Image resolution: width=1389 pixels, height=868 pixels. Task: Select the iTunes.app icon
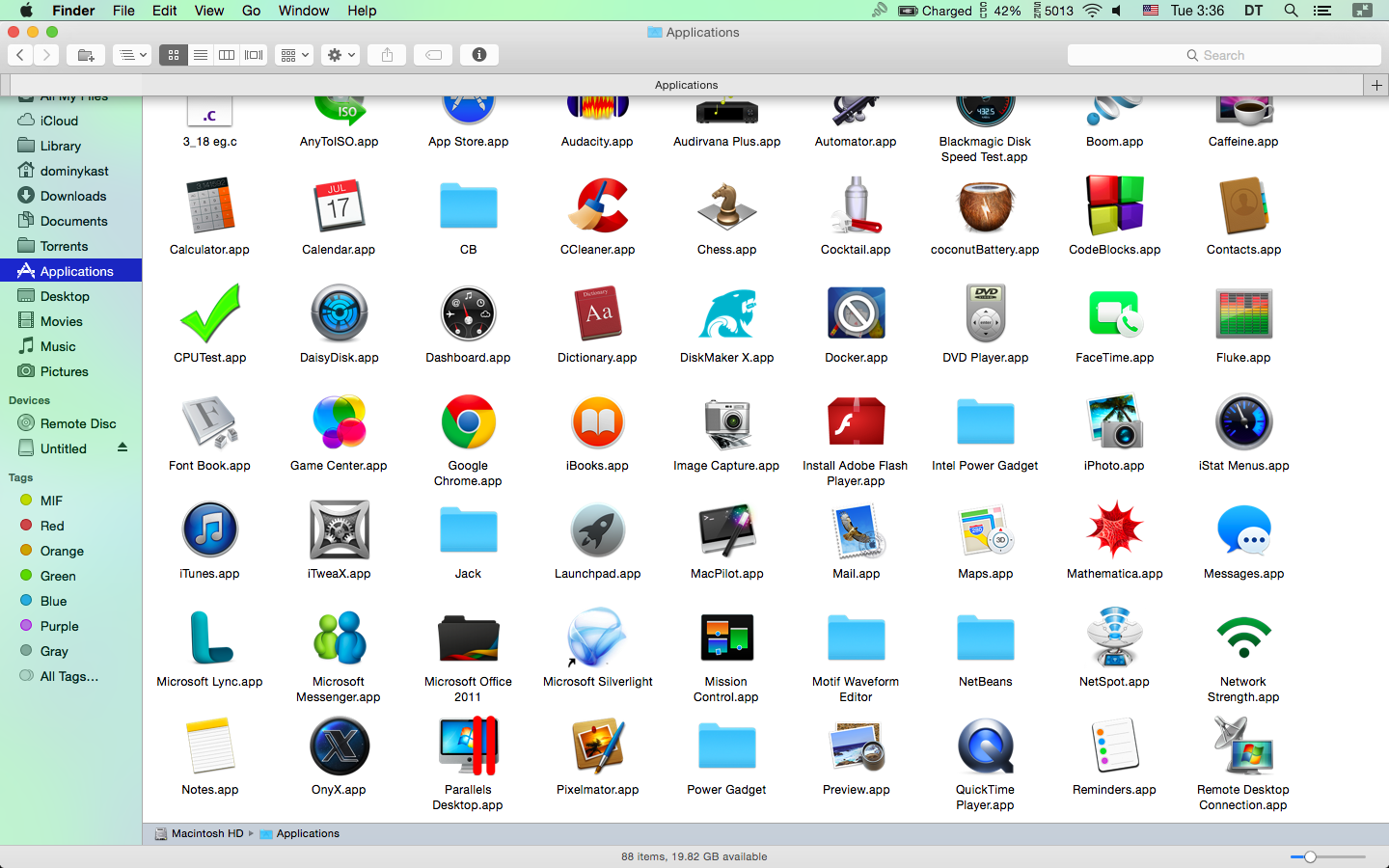click(209, 529)
